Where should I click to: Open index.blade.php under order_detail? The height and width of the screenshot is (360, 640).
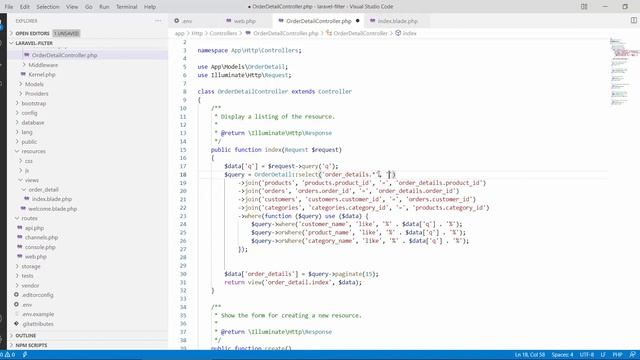pos(52,199)
